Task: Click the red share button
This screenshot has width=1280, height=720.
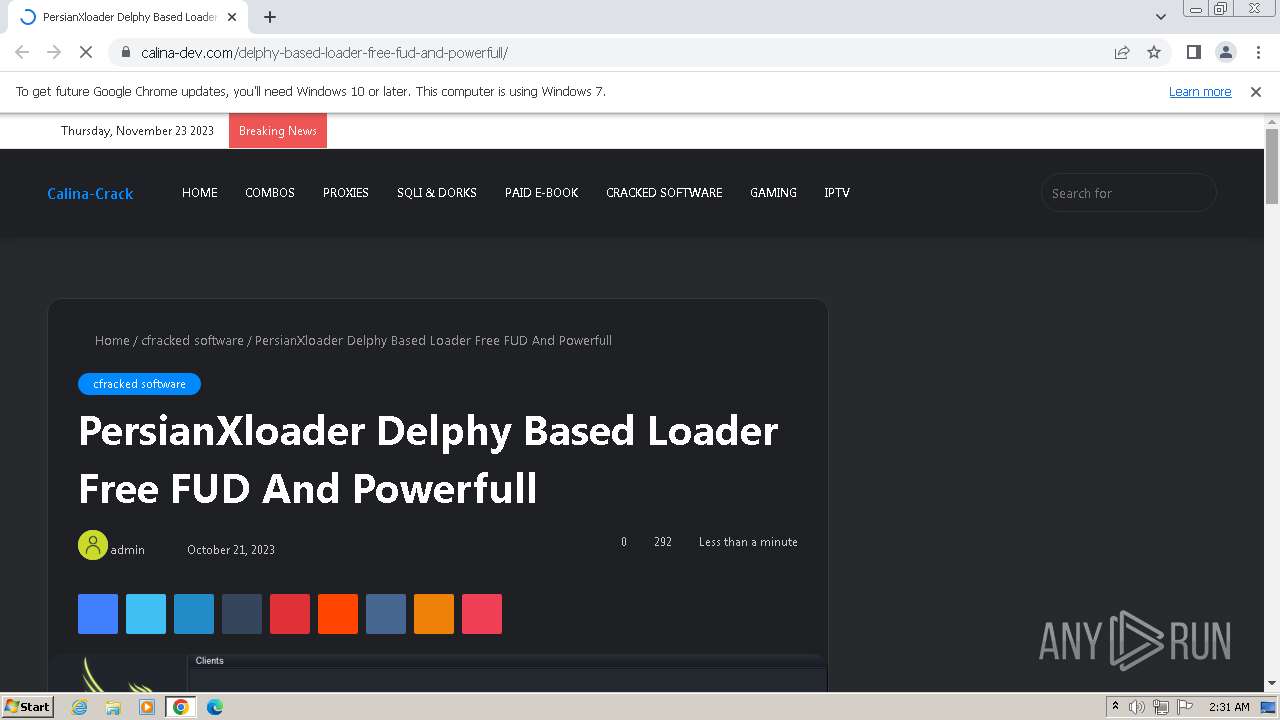Action: 290,614
